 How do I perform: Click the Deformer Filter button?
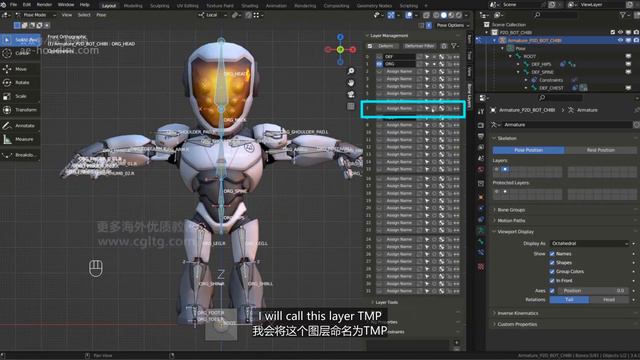(x=419, y=46)
